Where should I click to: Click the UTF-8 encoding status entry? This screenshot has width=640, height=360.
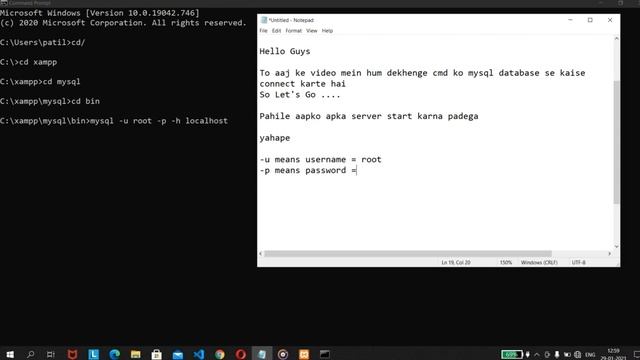pyautogui.click(x=579, y=262)
